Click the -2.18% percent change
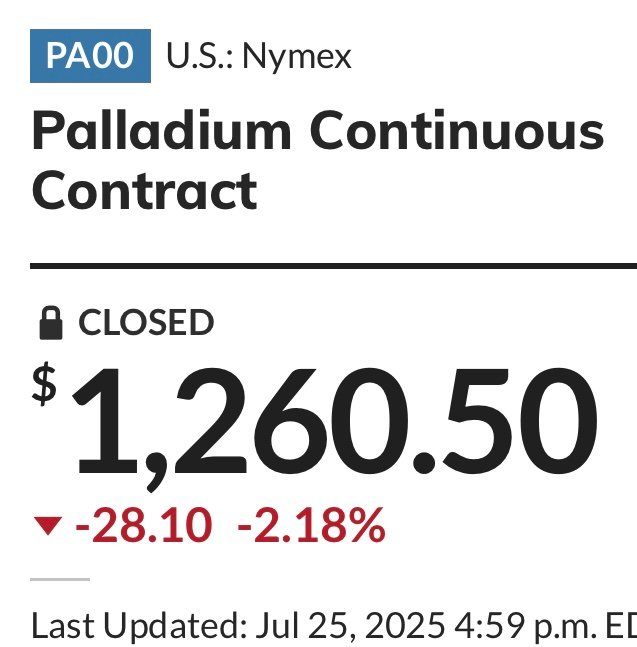Viewport: 637px width, 647px height. point(311,525)
